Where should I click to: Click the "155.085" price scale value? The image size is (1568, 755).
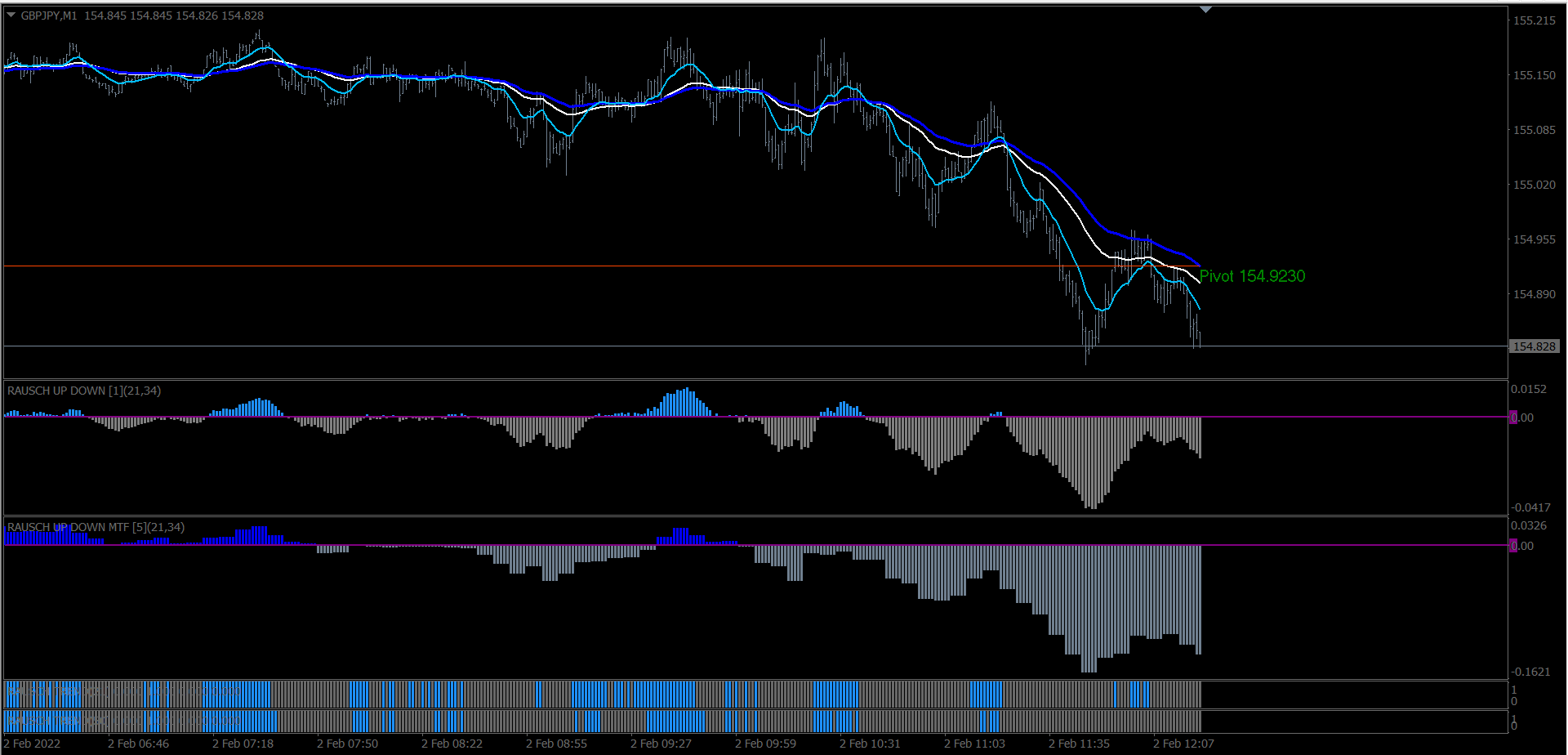[x=1535, y=130]
